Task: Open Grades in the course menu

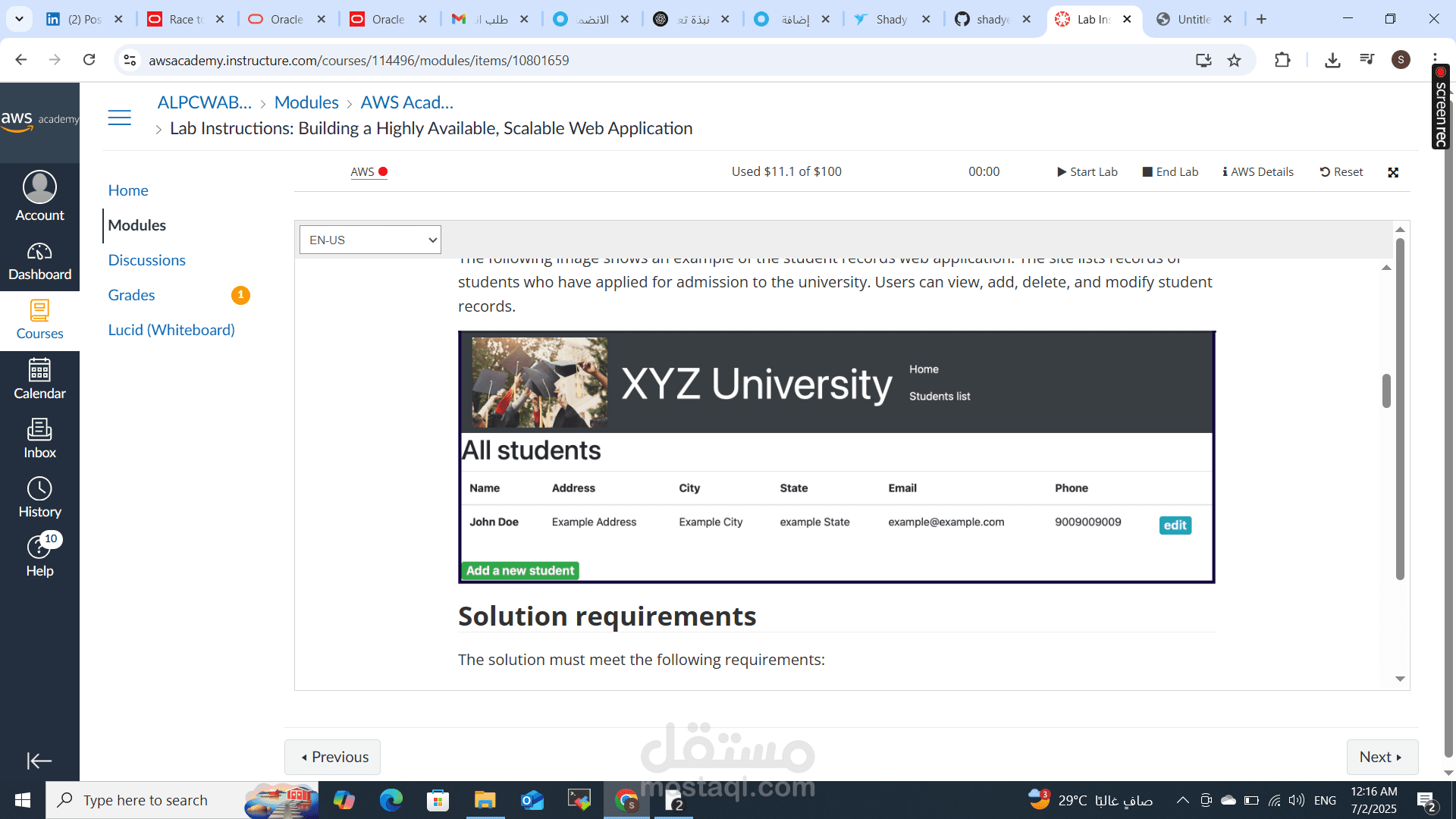Action: (131, 295)
